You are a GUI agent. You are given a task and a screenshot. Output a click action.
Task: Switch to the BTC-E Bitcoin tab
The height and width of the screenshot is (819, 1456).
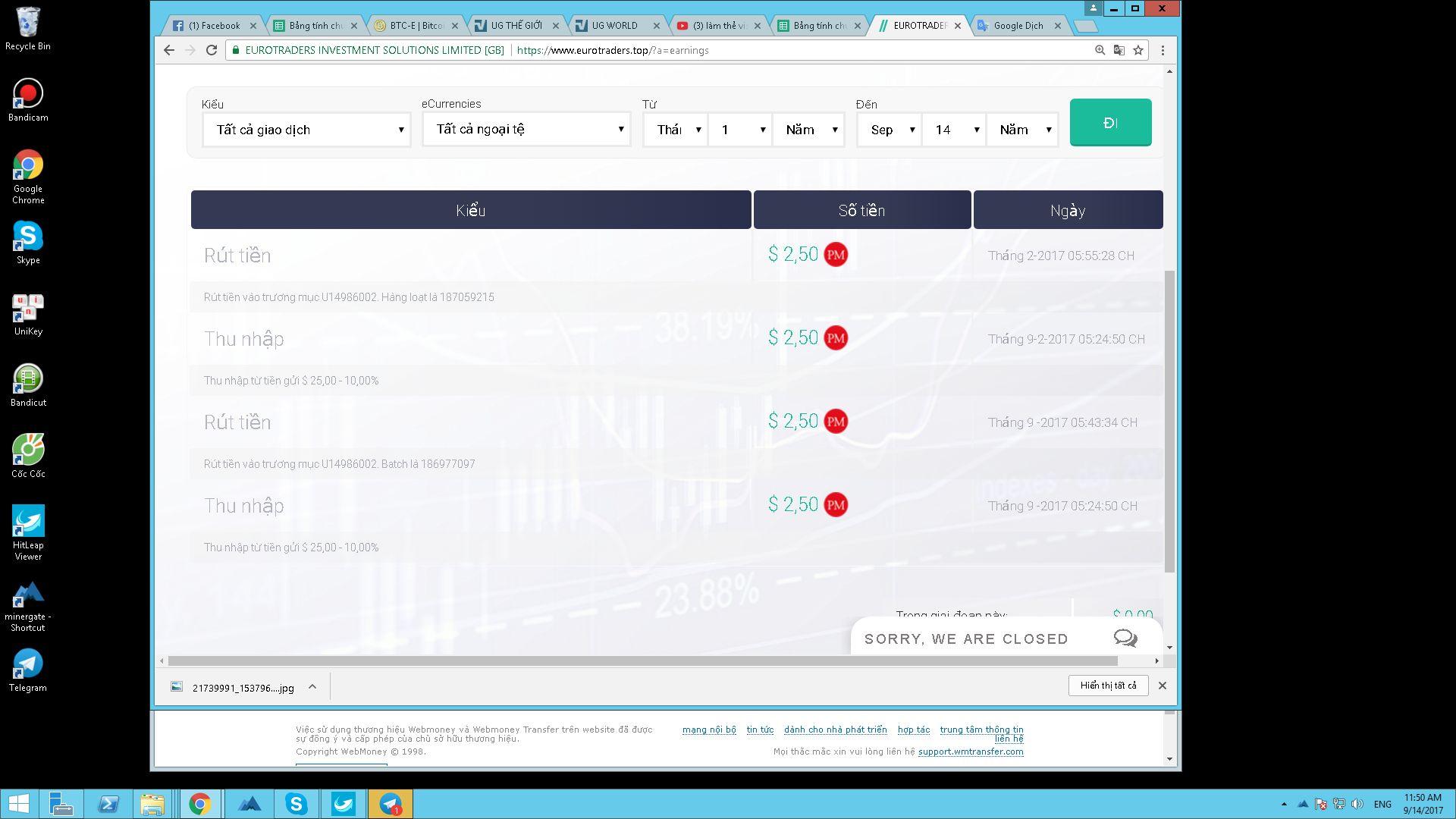point(416,26)
